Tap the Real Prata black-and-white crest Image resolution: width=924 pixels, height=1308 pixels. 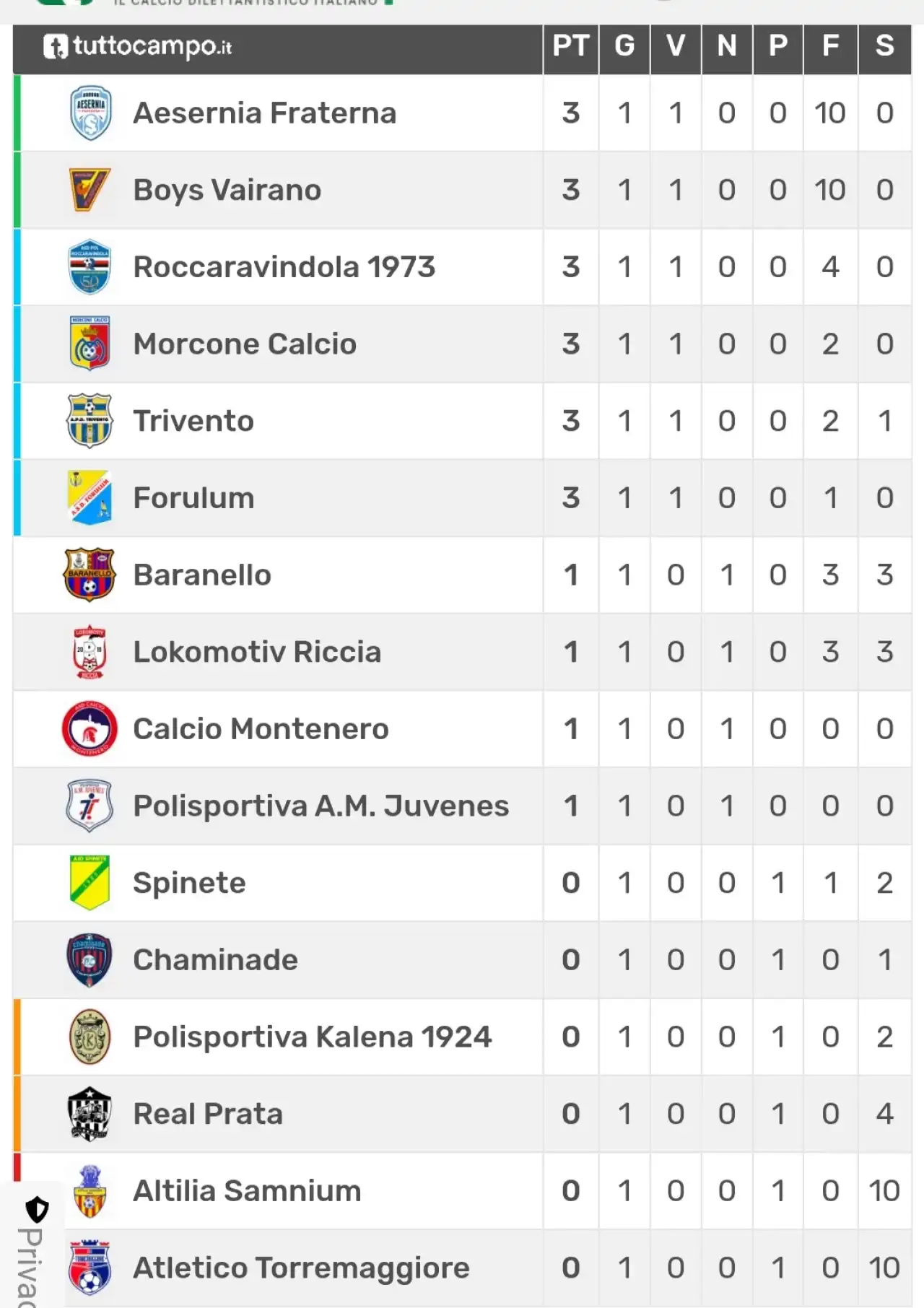(90, 1114)
